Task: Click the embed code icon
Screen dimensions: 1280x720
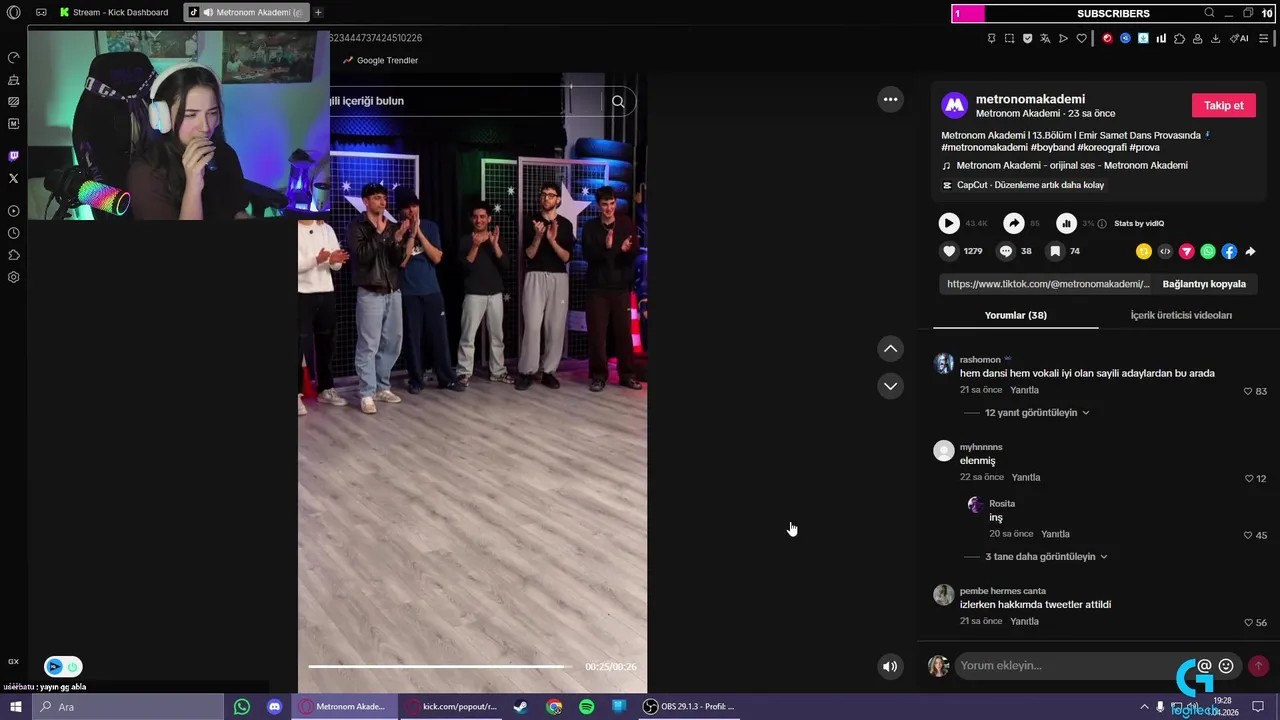Action: point(1165,251)
